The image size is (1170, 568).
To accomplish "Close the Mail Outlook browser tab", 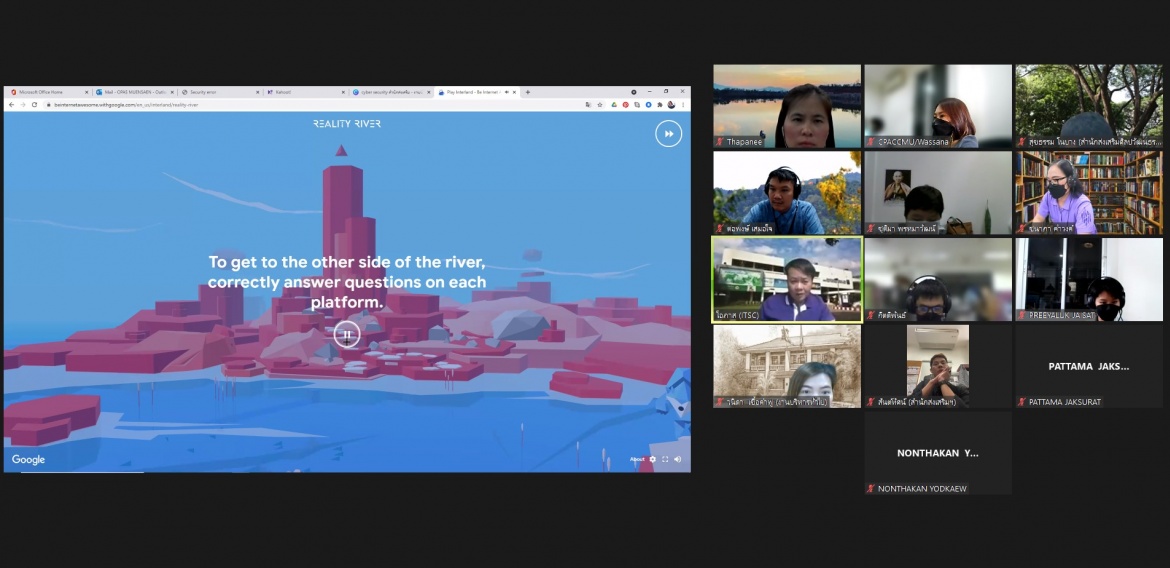I will point(172,92).
